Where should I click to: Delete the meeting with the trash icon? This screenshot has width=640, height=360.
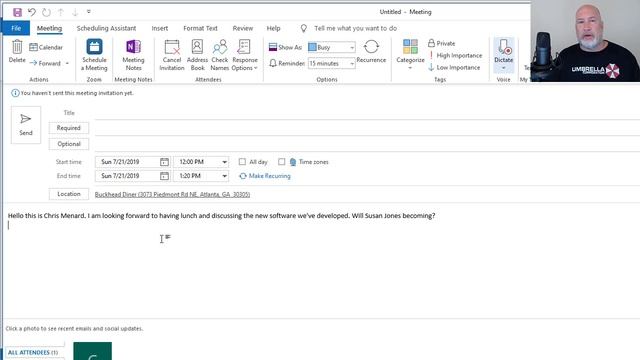[x=17, y=51]
